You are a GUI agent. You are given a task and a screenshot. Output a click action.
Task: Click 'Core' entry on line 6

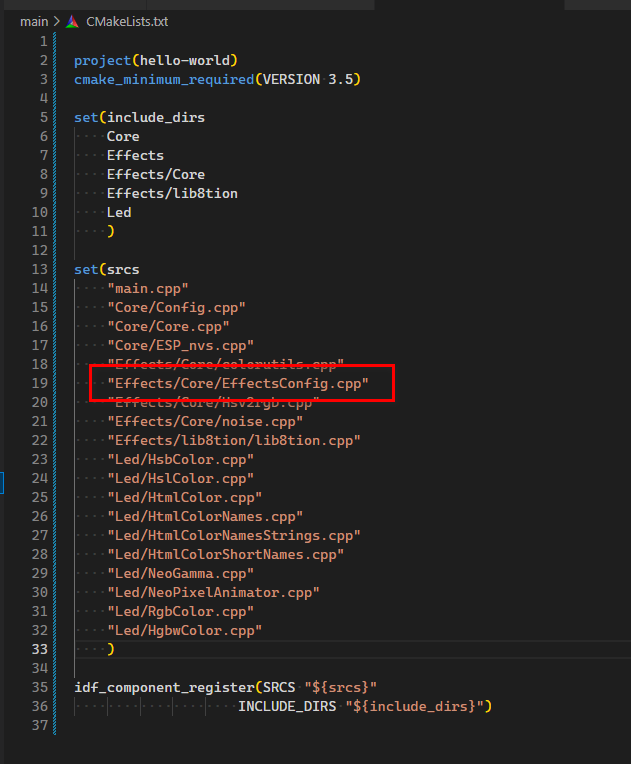point(123,136)
